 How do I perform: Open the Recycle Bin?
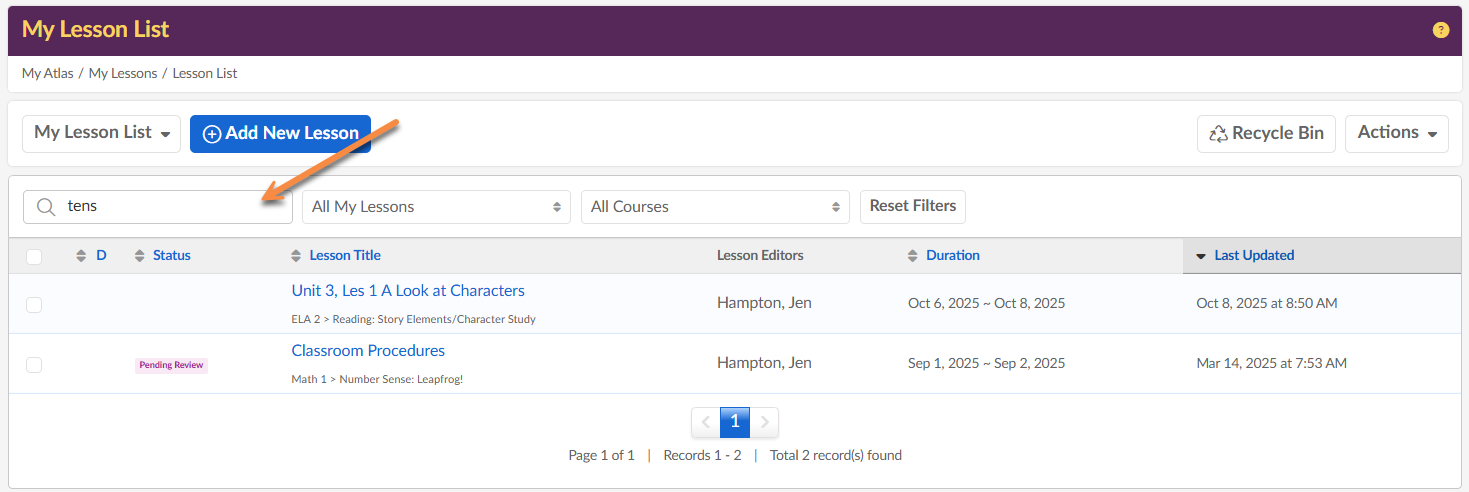click(1266, 133)
